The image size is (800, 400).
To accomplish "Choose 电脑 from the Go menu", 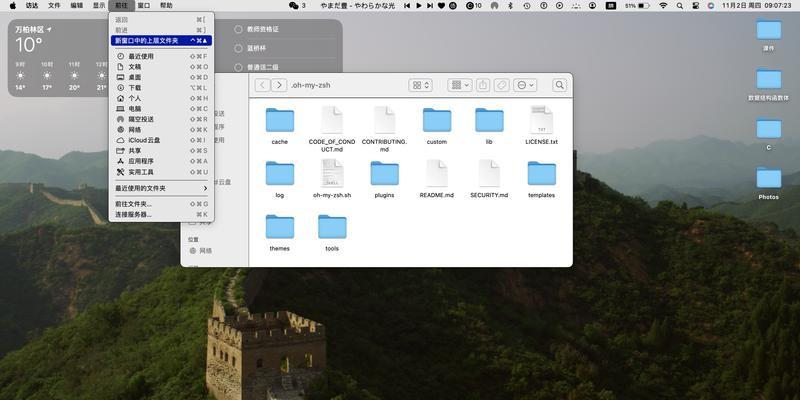I will click(x=161, y=109).
